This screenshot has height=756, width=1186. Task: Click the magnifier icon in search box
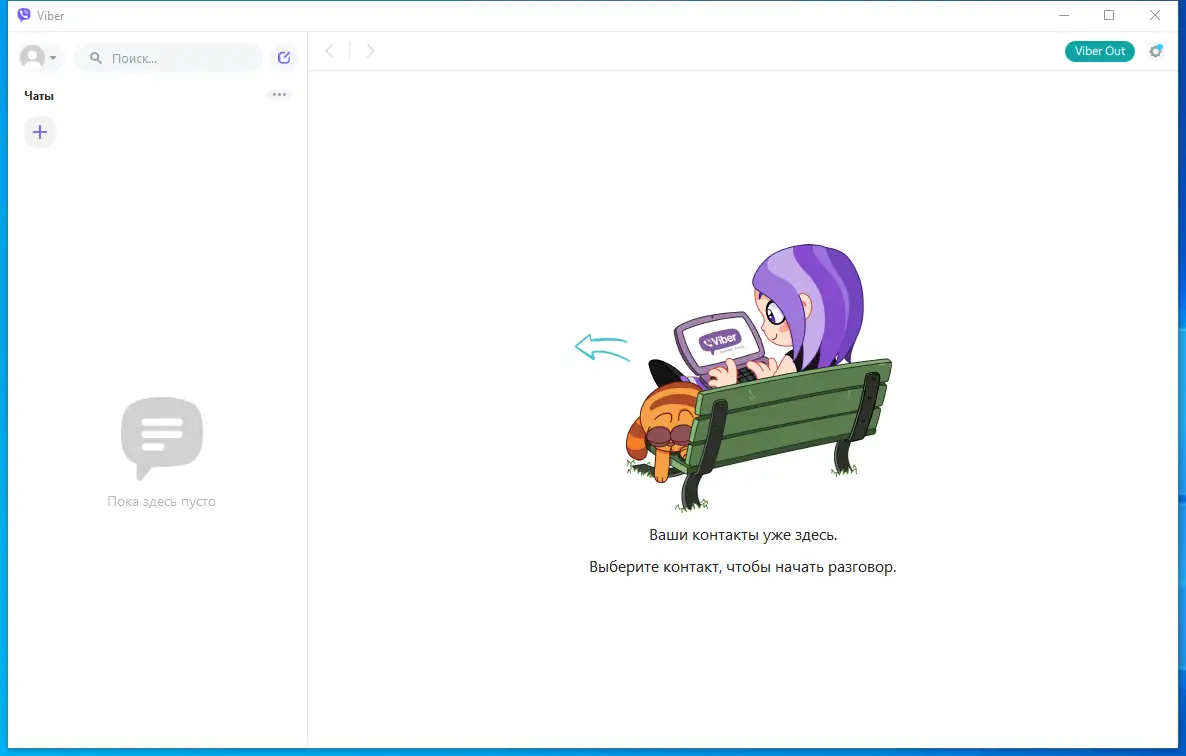click(95, 58)
